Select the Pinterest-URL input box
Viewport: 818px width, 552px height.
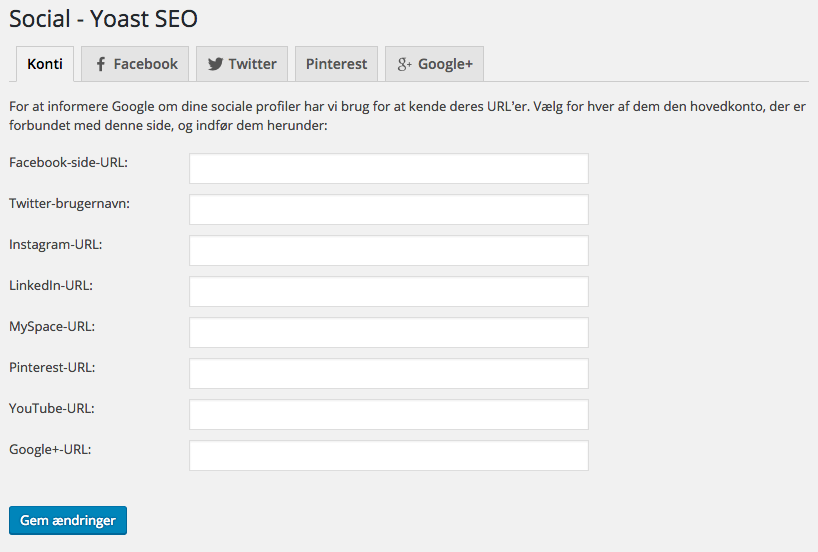pyautogui.click(x=389, y=374)
